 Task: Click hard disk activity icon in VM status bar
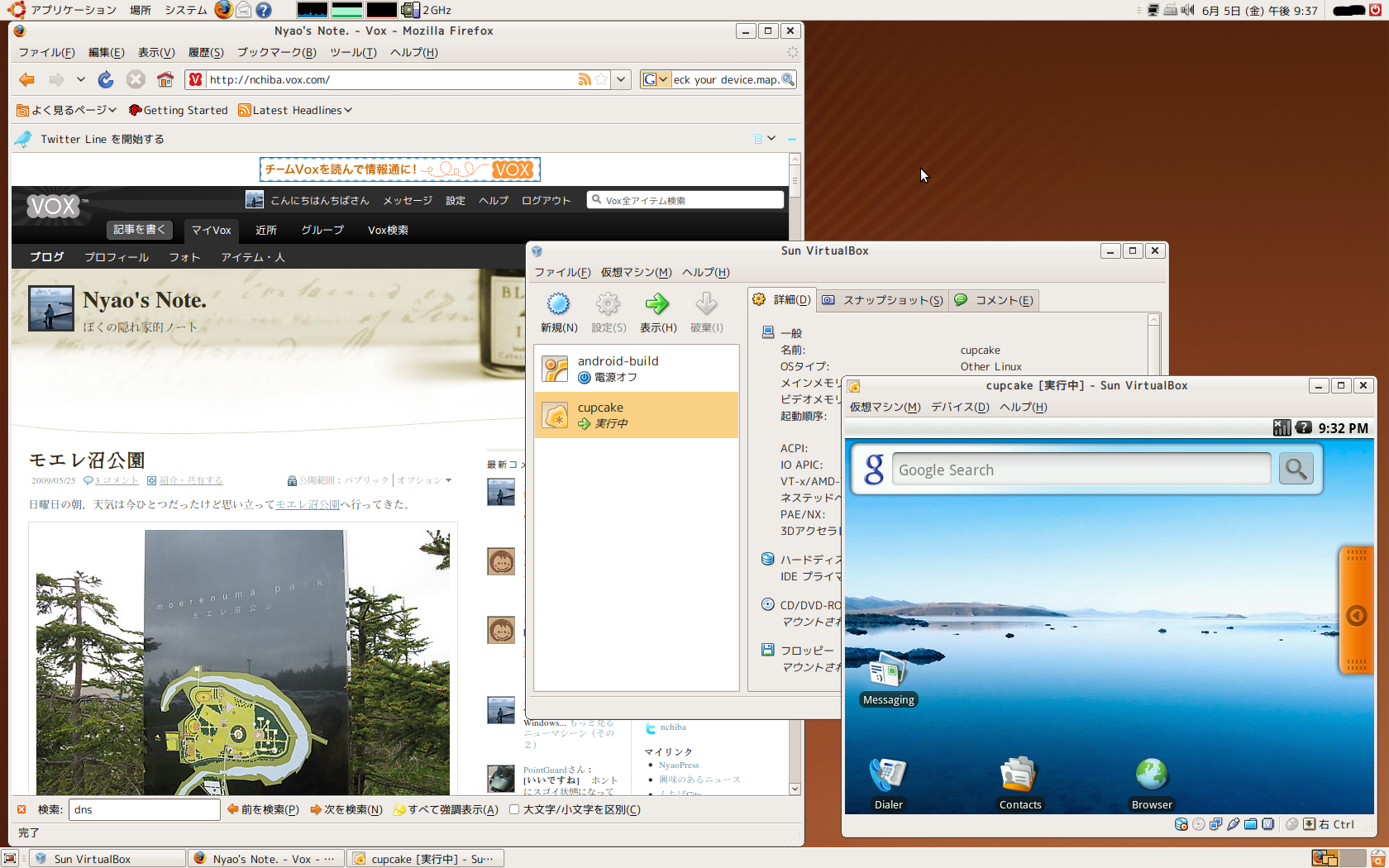click(x=1181, y=824)
